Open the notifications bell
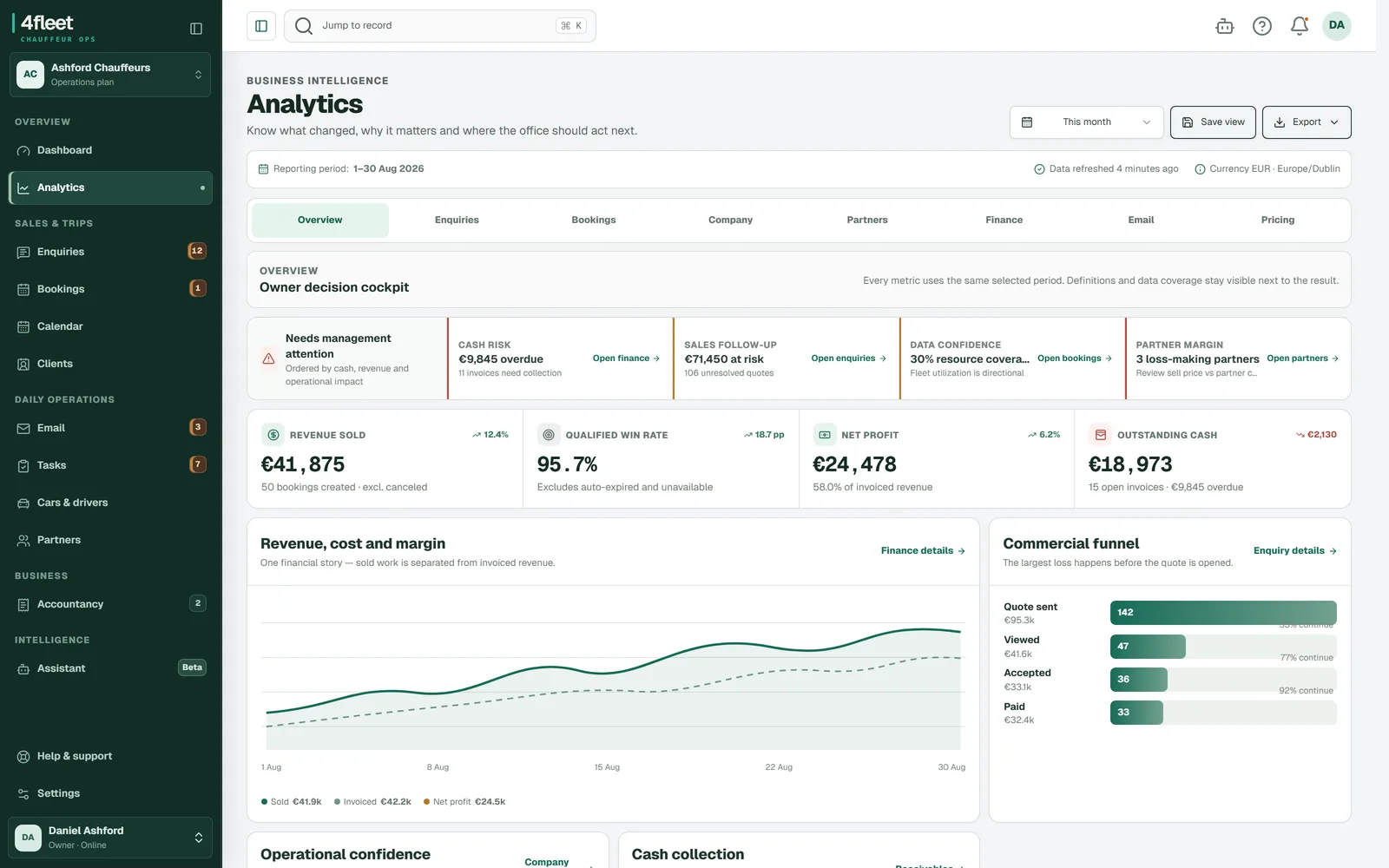 (1300, 26)
